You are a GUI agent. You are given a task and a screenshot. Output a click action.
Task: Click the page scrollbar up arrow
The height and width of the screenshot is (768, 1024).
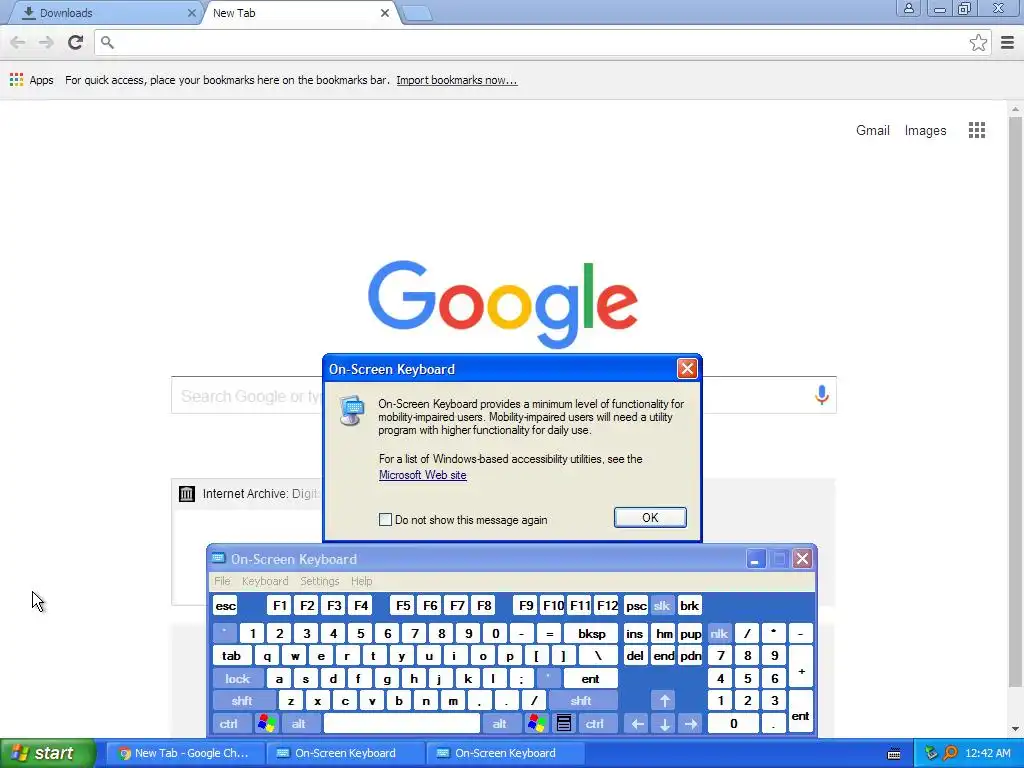pyautogui.click(x=1016, y=109)
